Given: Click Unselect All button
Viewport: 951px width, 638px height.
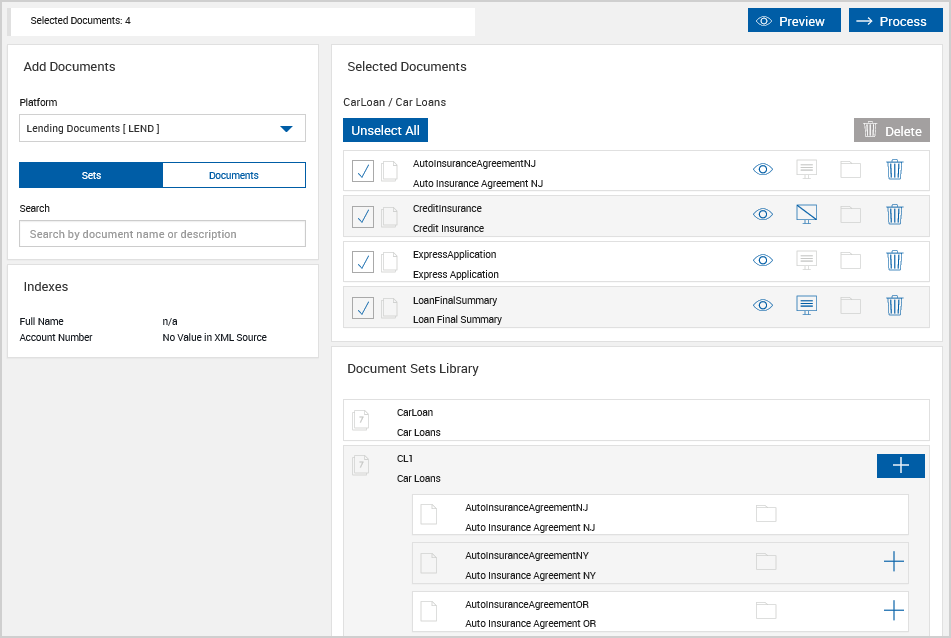Looking at the screenshot, I should pyautogui.click(x=385, y=130).
